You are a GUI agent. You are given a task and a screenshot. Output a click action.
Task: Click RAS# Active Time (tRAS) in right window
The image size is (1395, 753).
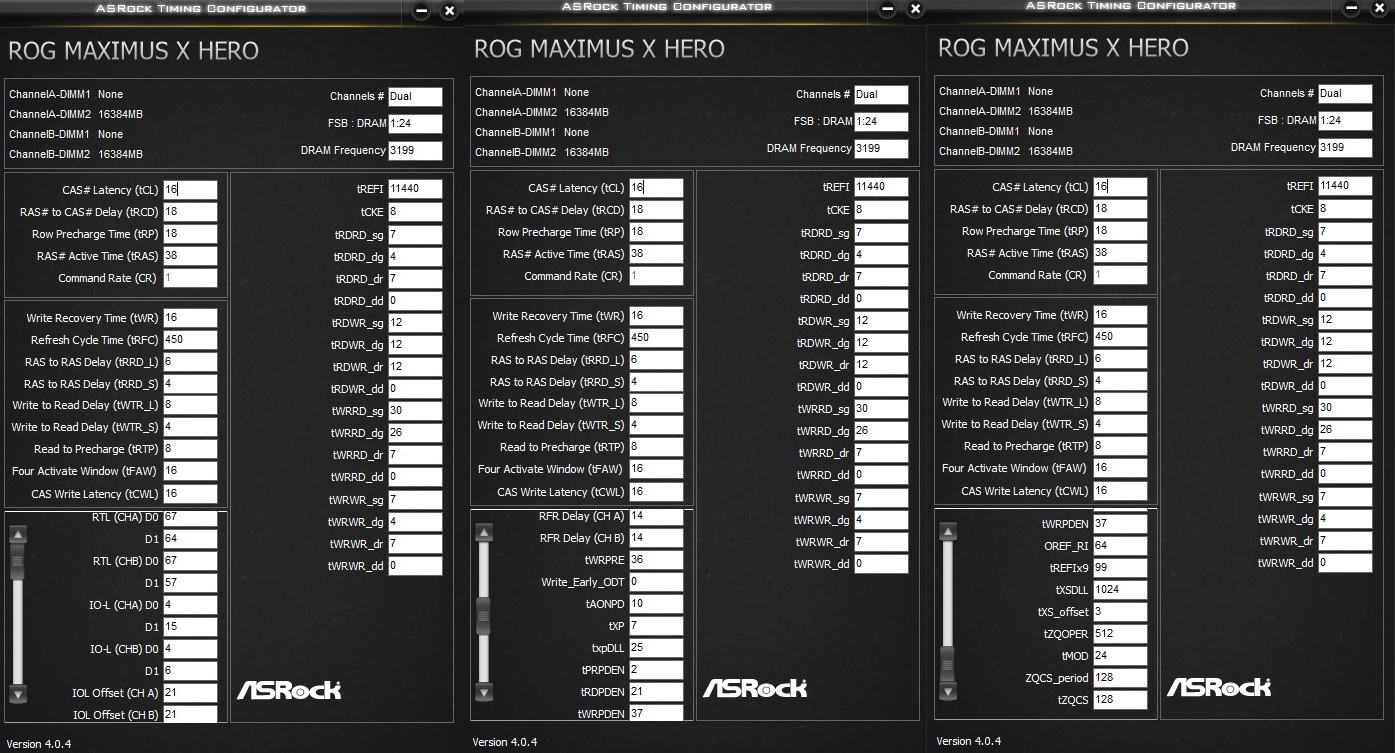1120,253
